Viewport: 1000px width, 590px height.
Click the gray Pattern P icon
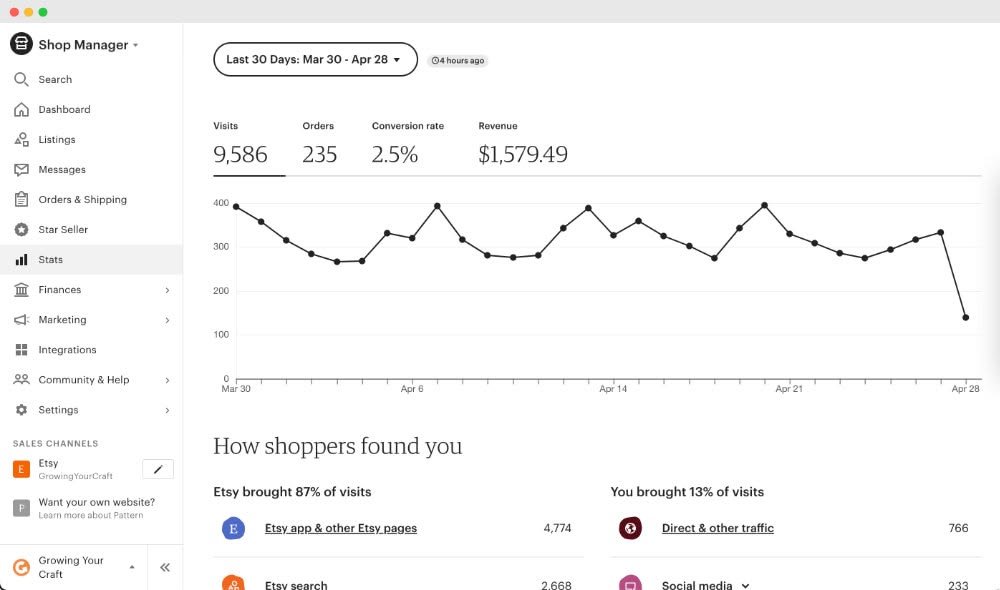coord(21,508)
